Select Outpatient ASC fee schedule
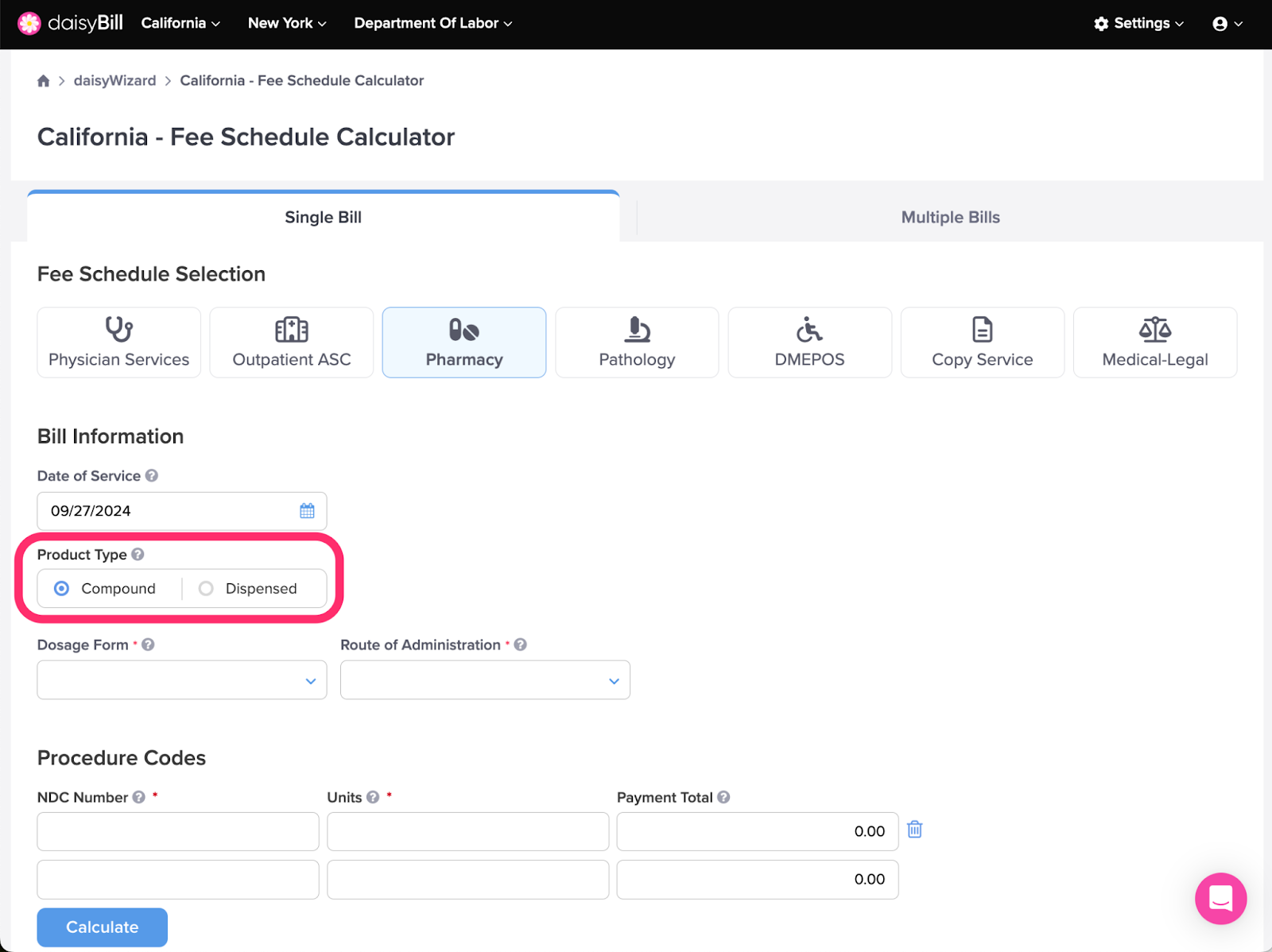 292,342
